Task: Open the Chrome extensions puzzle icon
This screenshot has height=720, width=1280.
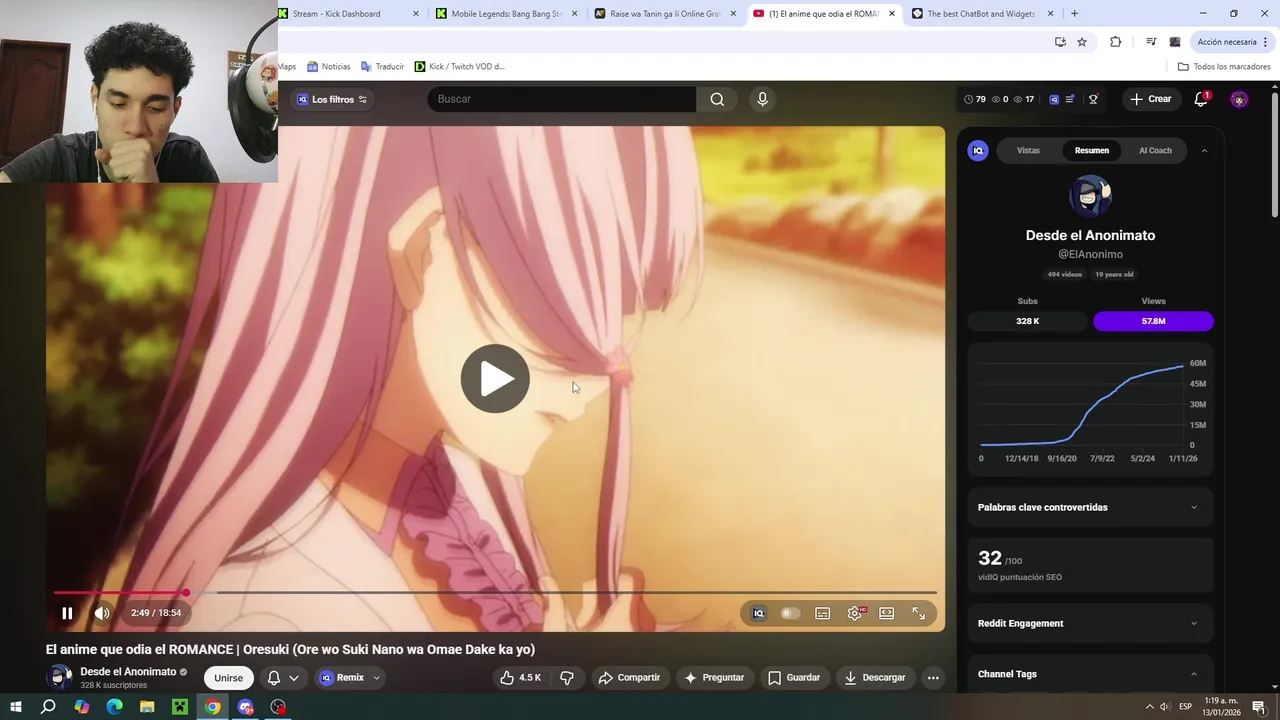Action: (1115, 42)
